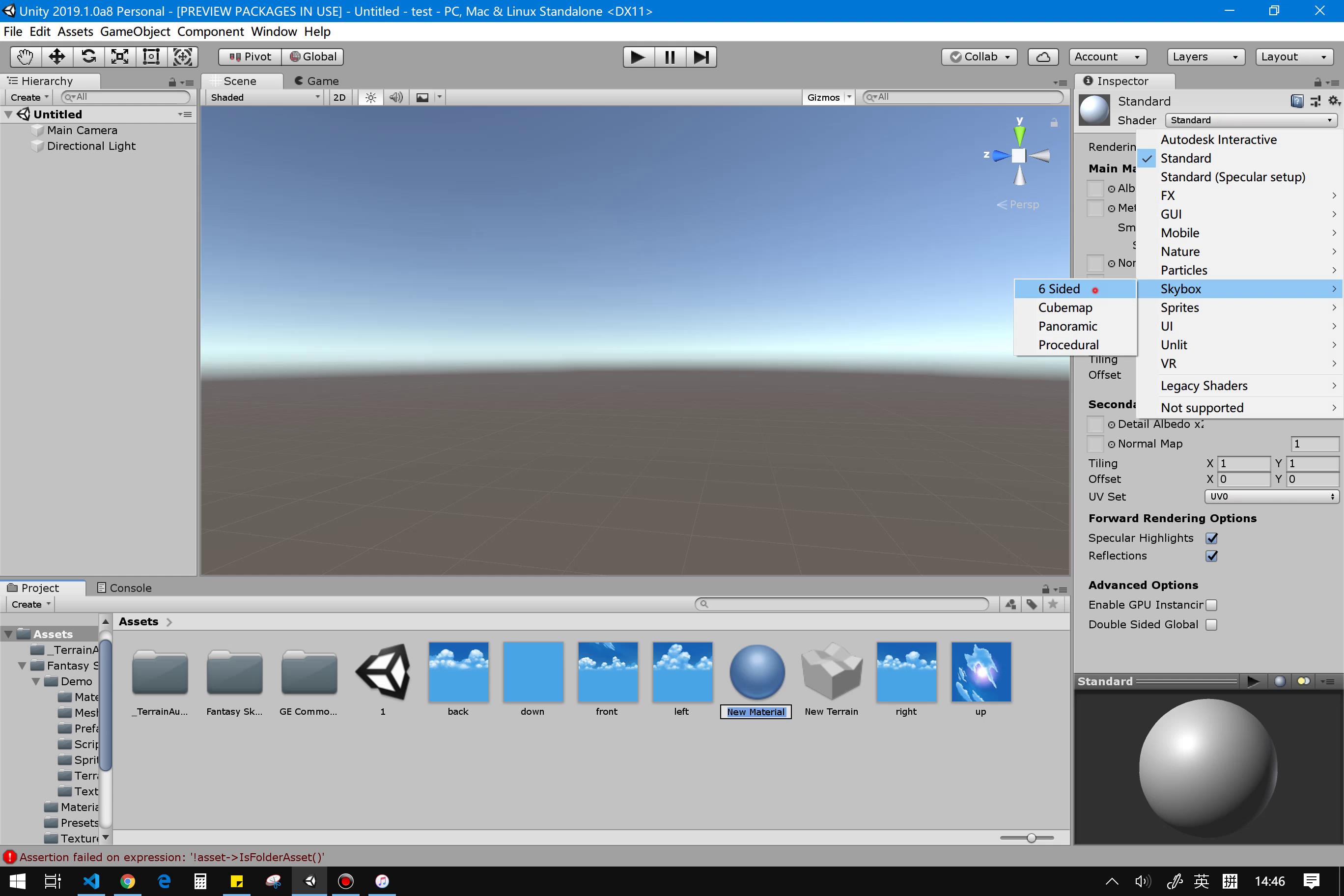Toggle Global handle rotation
The height and width of the screenshot is (896, 1344).
coord(313,56)
